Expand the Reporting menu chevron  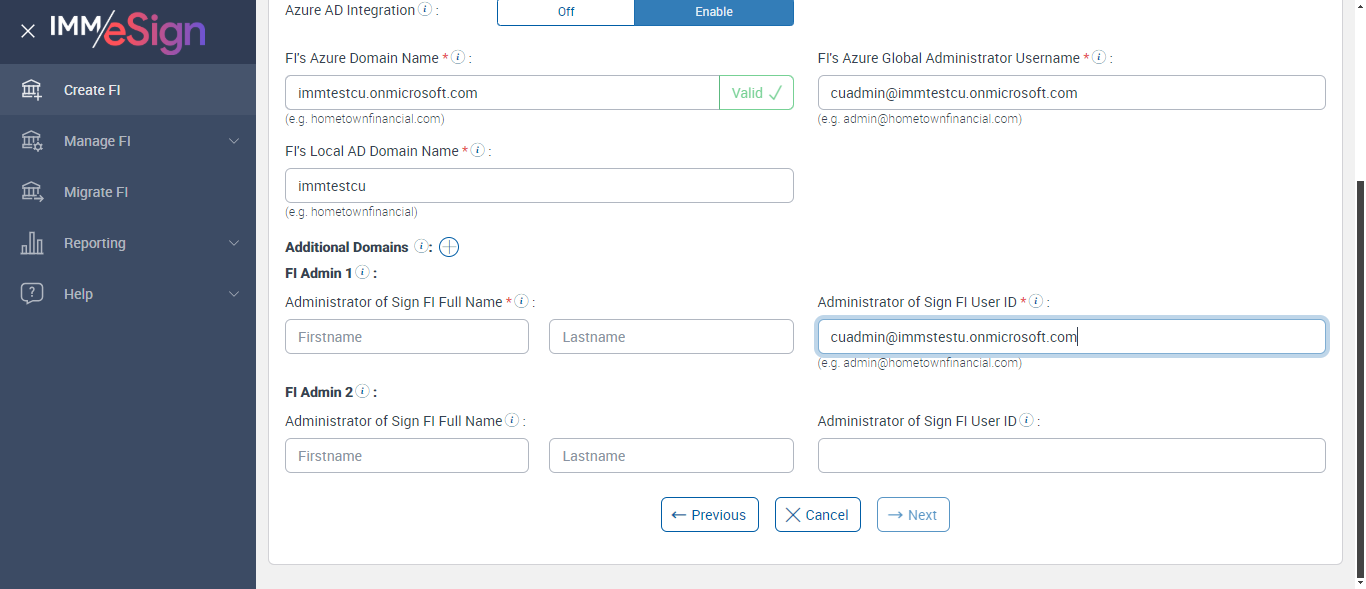pos(234,243)
